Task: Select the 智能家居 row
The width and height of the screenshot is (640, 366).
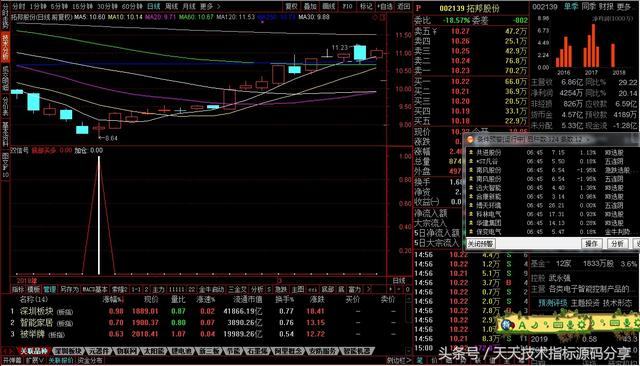Action: point(204,323)
